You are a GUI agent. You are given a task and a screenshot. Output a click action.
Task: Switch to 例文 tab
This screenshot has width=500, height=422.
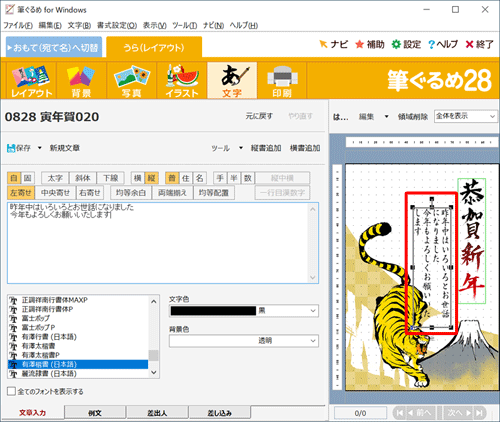pos(95,413)
